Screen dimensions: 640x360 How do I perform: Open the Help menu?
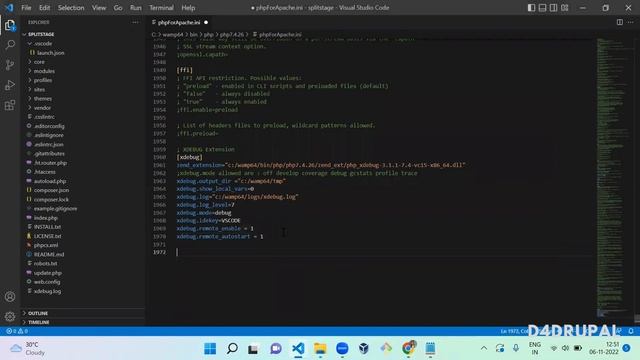coord(188,8)
